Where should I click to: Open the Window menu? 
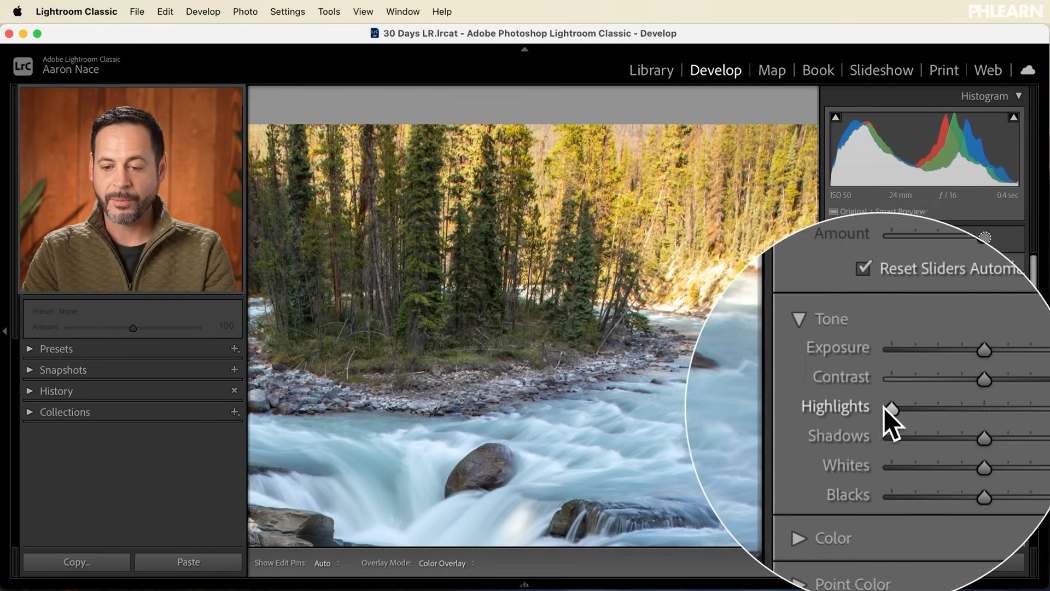pos(402,11)
